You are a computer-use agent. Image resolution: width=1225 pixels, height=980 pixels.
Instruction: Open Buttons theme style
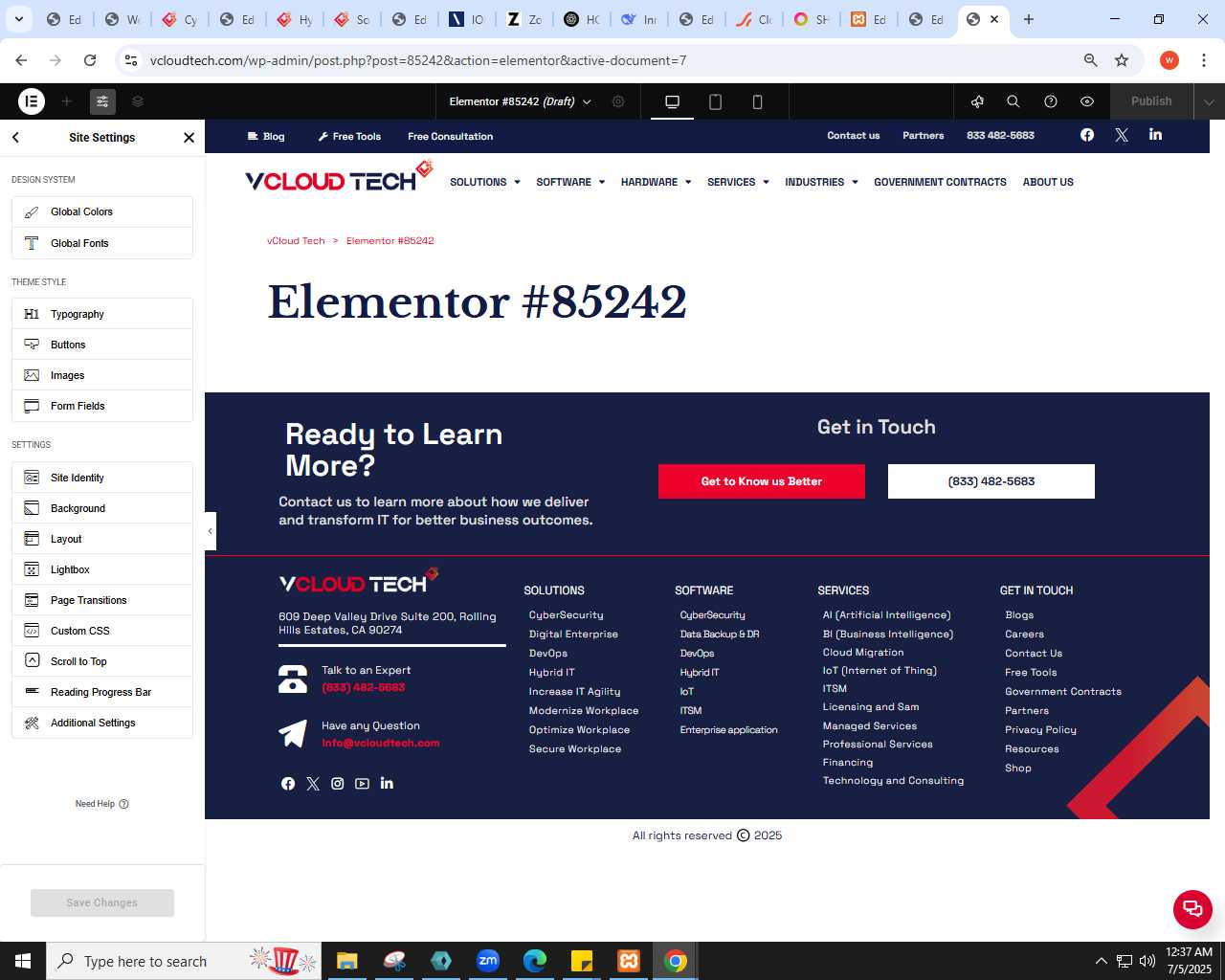coord(102,345)
